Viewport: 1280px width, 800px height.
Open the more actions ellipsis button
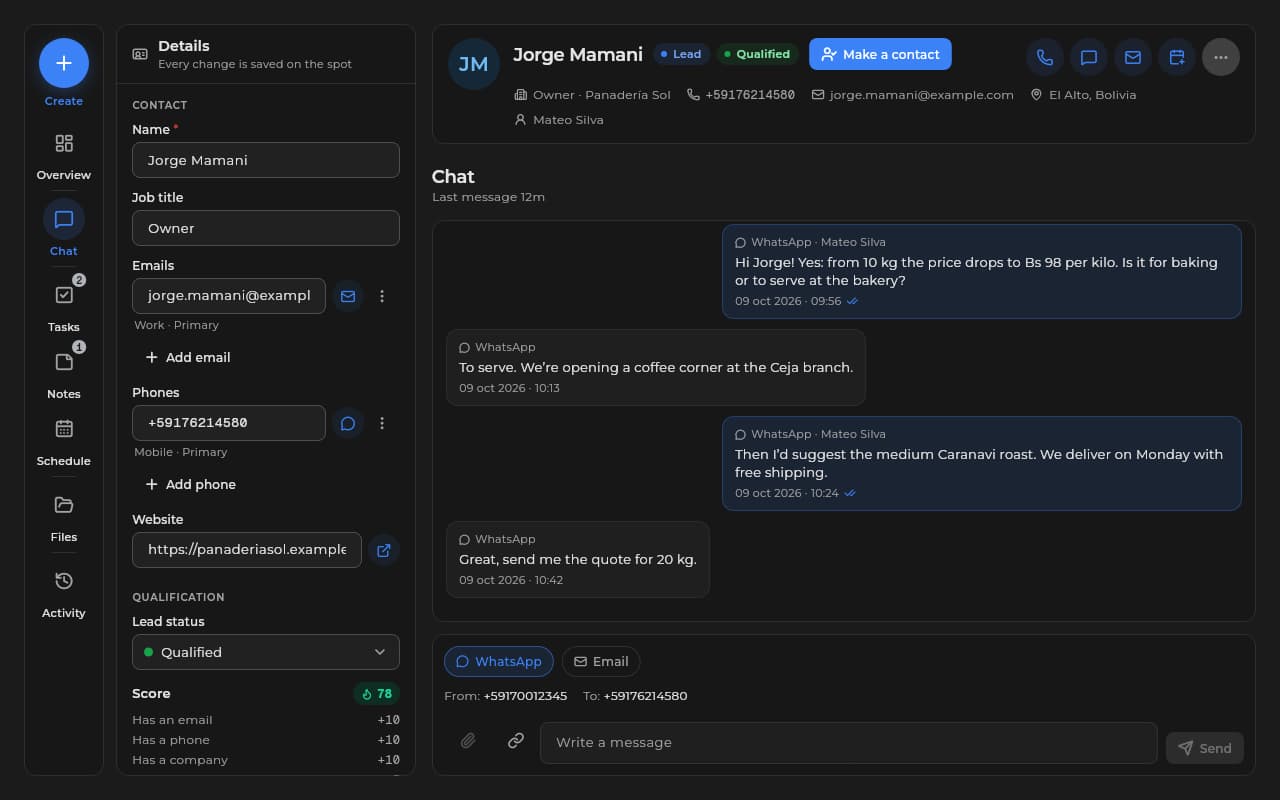[x=1221, y=57]
